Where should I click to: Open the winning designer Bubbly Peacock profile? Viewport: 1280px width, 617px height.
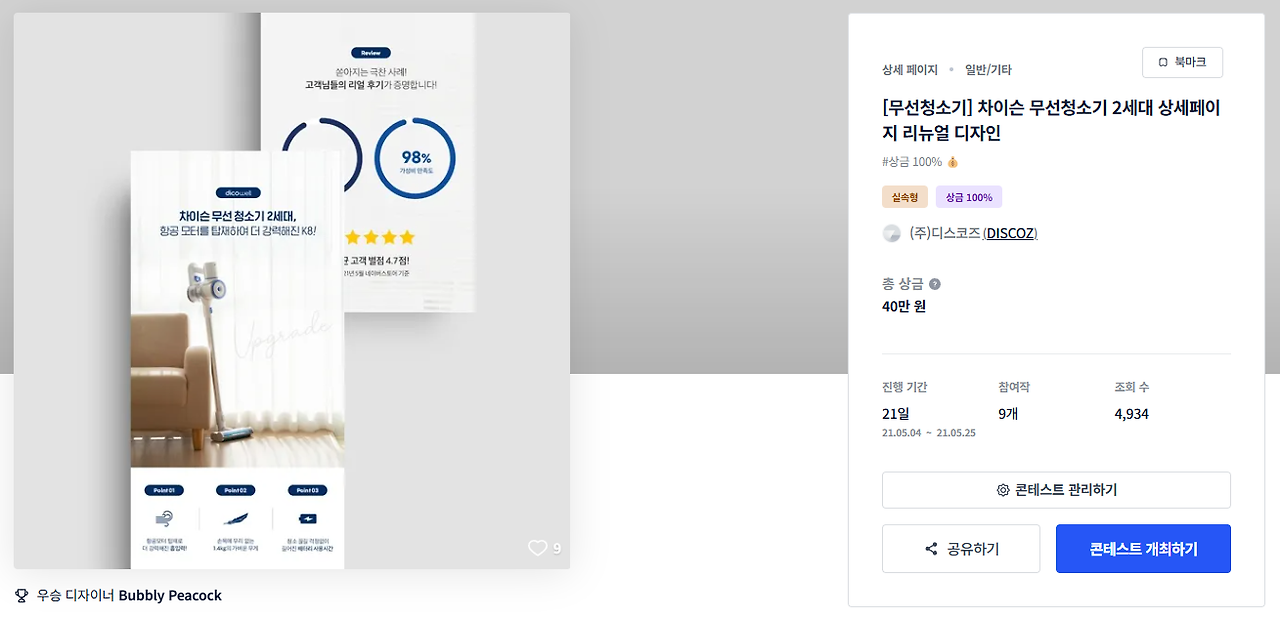pos(170,596)
